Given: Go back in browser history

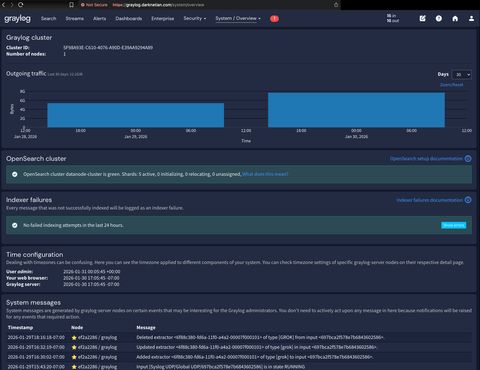Looking at the screenshot, I should (x=4, y=5).
